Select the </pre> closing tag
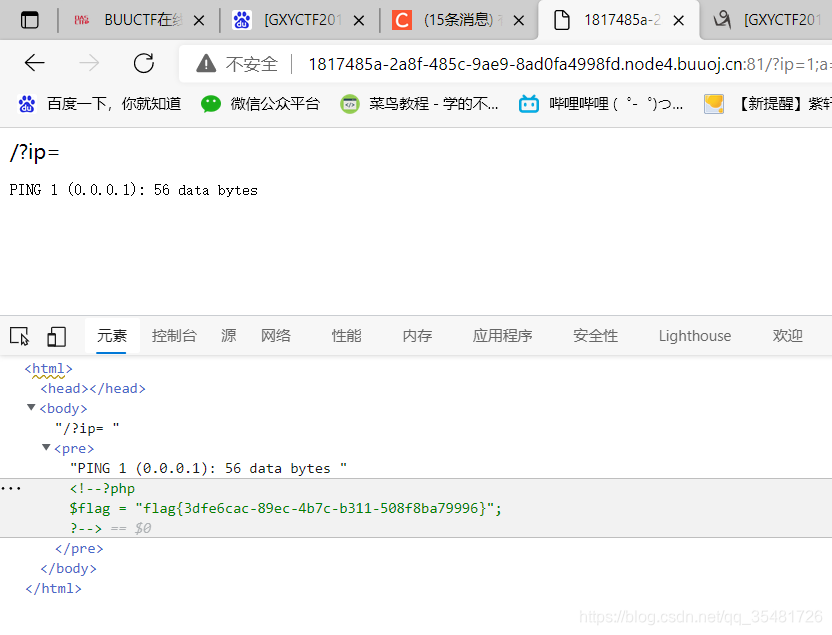This screenshot has height=635, width=832. click(x=79, y=549)
